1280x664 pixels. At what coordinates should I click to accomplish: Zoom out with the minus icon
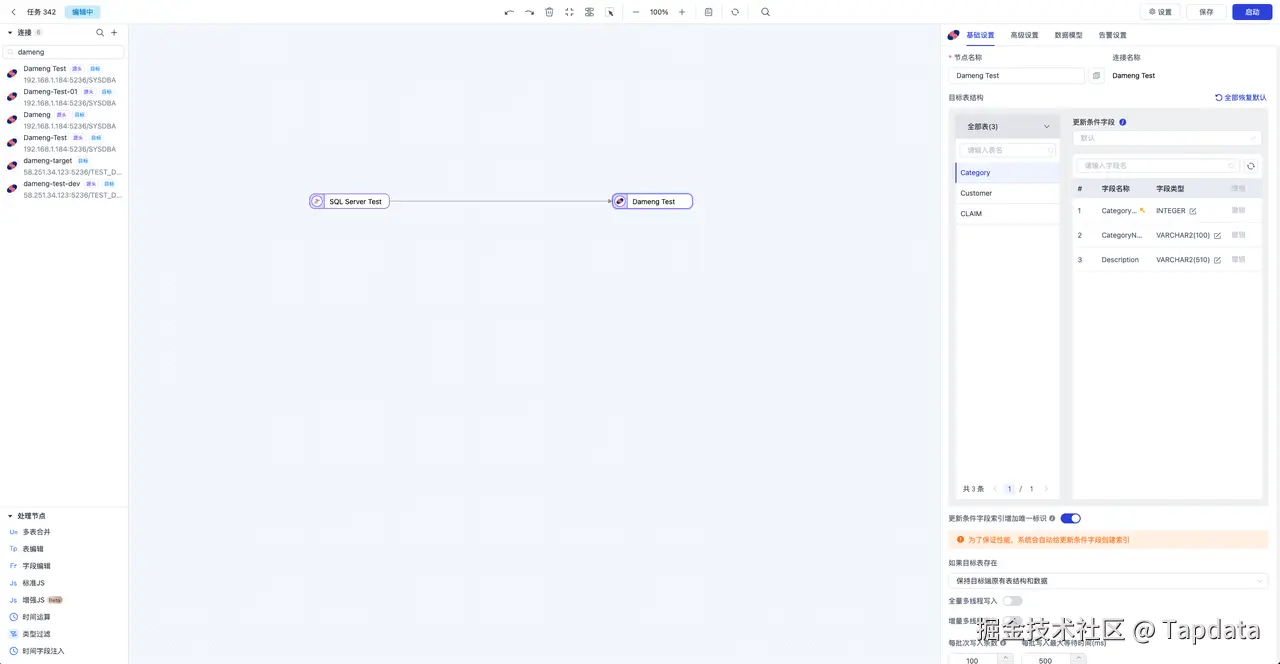[x=636, y=12]
